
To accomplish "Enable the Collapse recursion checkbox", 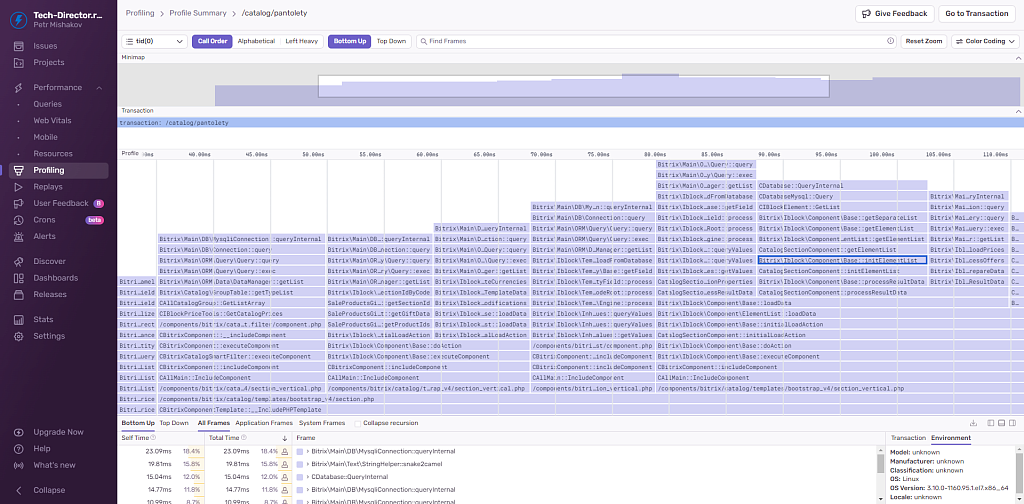I will (359, 424).
